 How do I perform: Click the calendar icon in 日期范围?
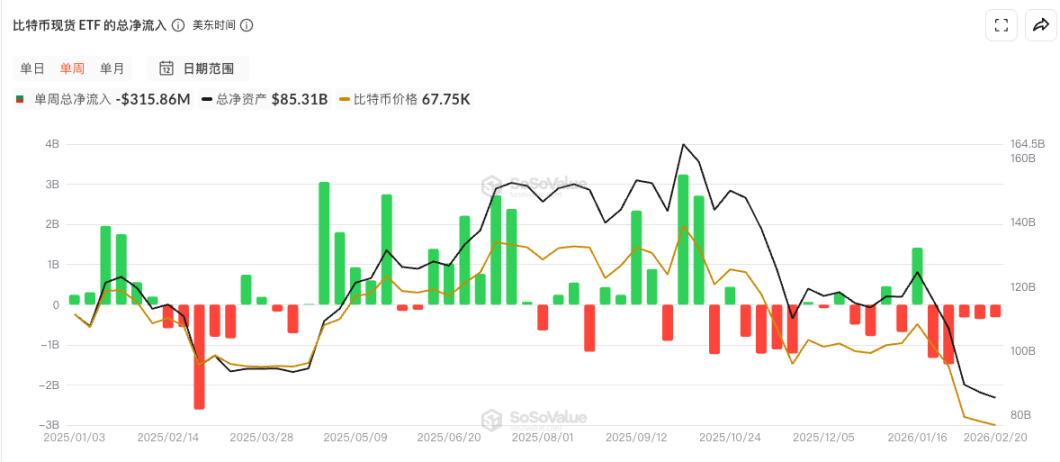tap(167, 69)
